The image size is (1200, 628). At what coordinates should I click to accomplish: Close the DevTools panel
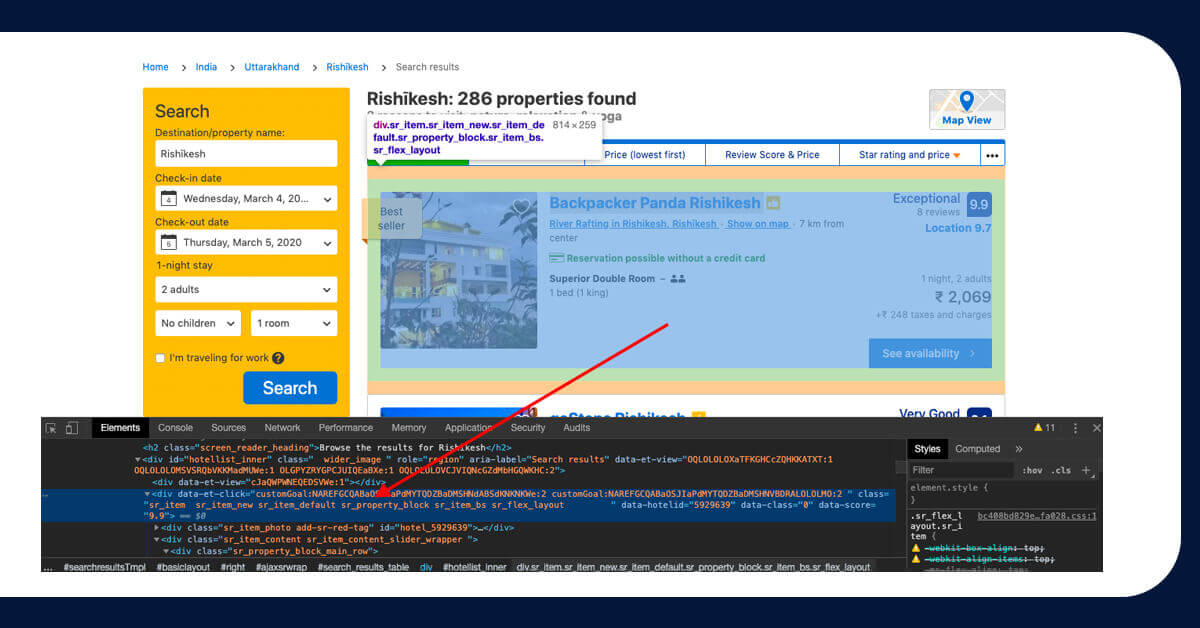pyautogui.click(x=1097, y=428)
